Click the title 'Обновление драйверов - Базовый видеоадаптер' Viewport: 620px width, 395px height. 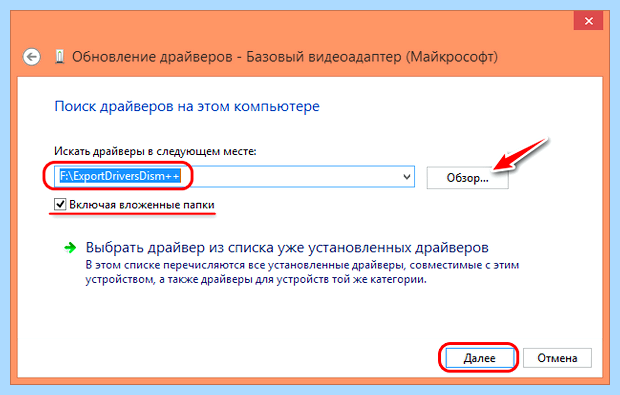click(x=285, y=57)
